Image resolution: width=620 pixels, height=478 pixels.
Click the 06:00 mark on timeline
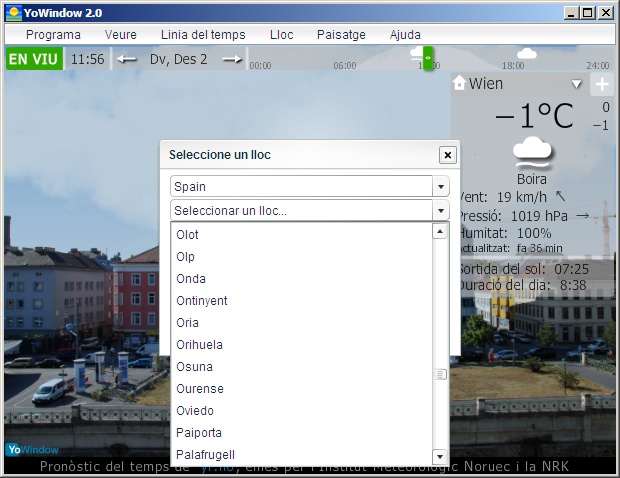(344, 66)
